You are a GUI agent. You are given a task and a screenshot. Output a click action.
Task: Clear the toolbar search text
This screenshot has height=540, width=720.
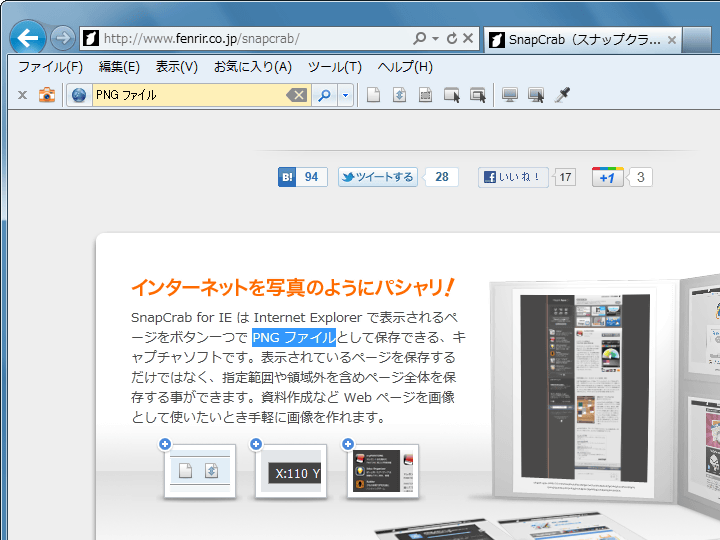click(296, 95)
